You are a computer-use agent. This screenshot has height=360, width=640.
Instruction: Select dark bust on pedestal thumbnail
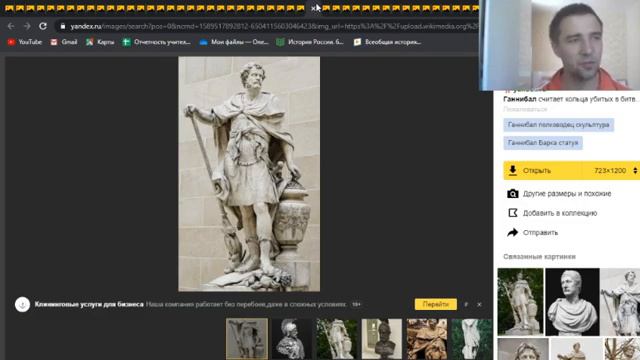coord(382,339)
